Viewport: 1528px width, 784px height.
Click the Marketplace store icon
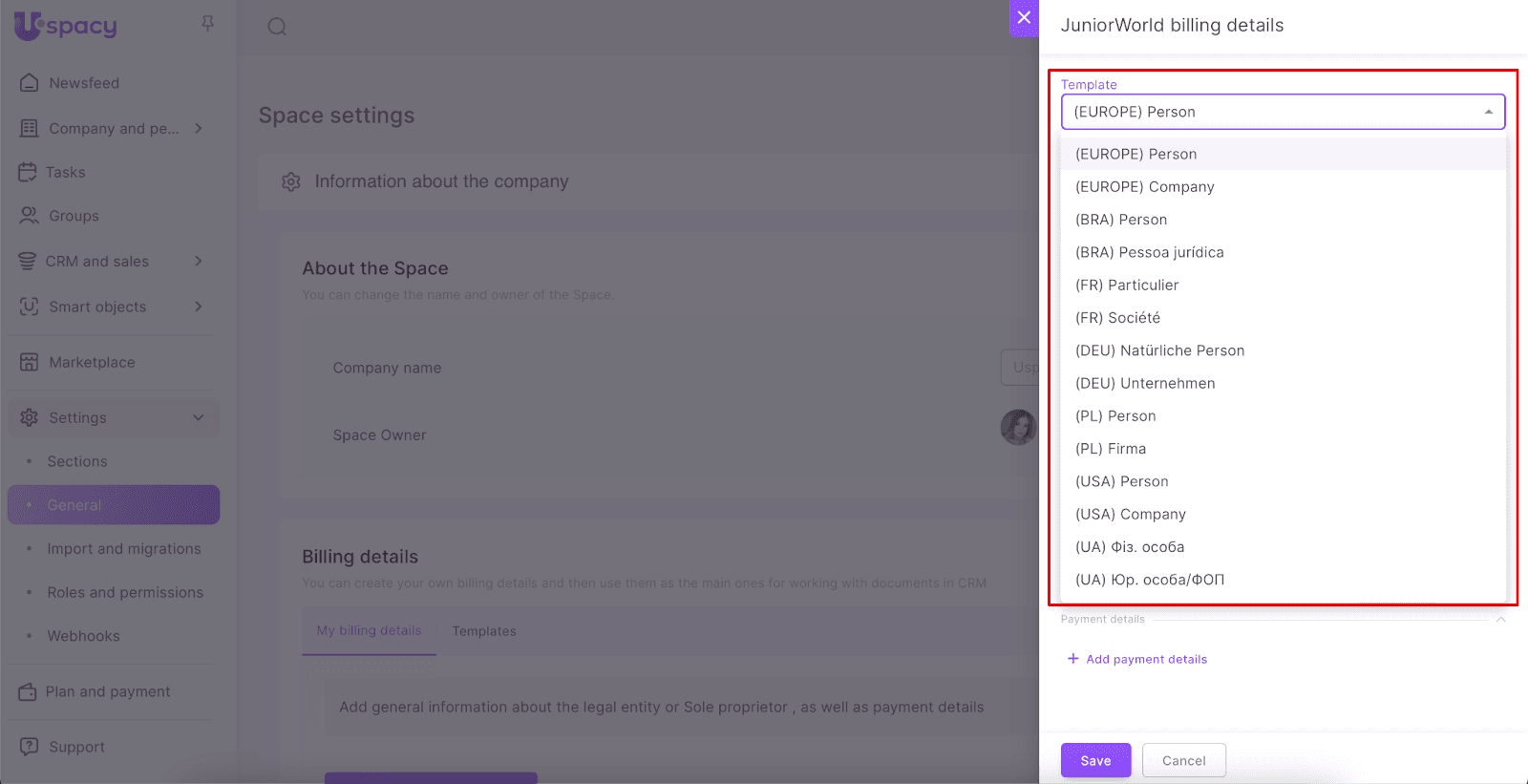point(30,362)
